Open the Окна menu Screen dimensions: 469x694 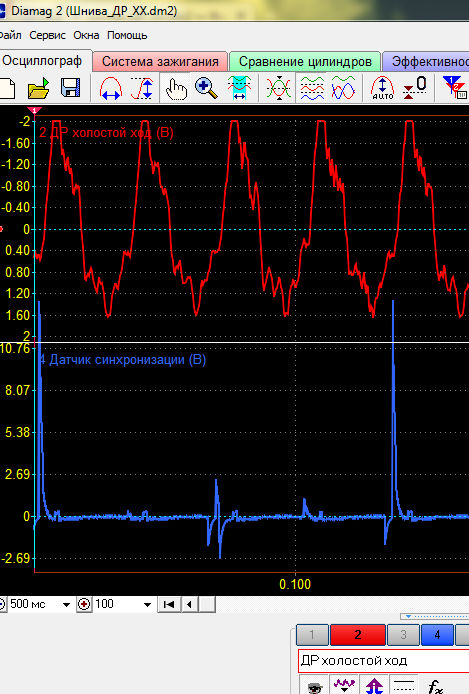point(86,35)
